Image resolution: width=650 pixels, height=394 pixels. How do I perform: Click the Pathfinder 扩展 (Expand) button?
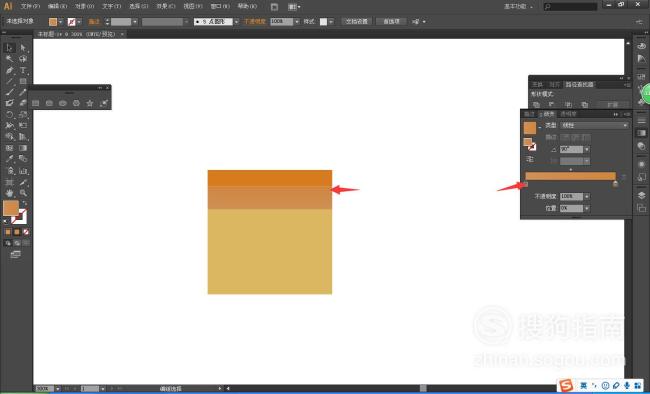click(612, 105)
